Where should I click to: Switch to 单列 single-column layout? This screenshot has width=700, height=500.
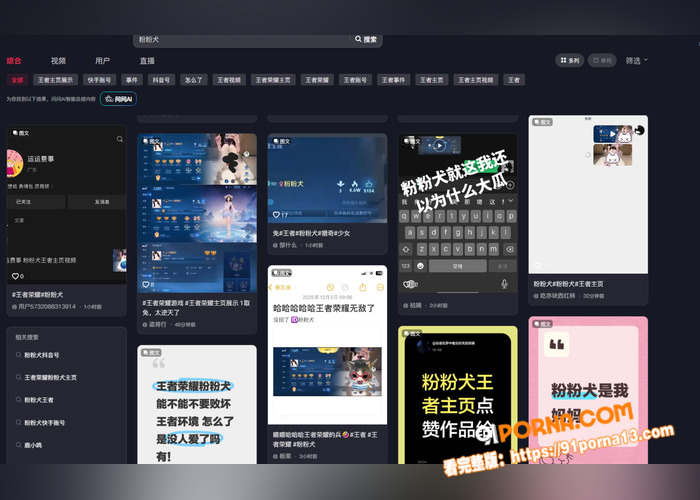602,60
